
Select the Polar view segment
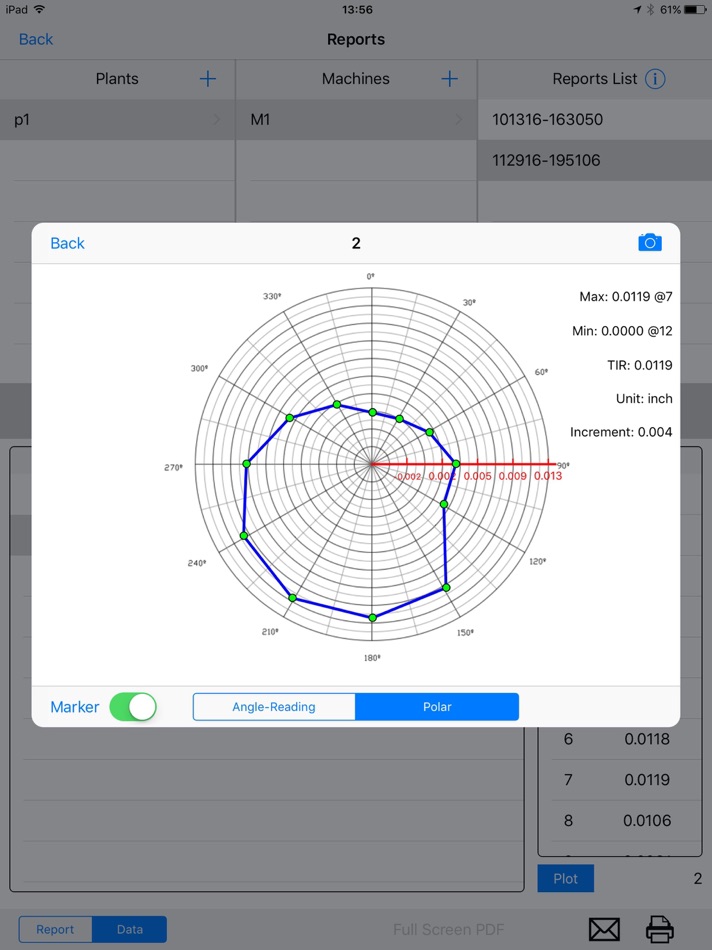point(437,707)
